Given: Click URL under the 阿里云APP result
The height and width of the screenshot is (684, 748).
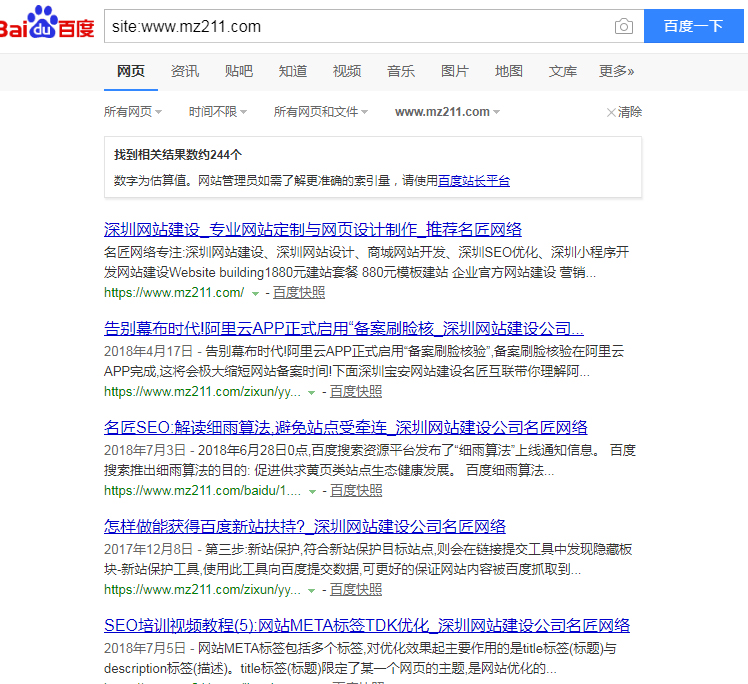Looking at the screenshot, I should pyautogui.click(x=202, y=392).
